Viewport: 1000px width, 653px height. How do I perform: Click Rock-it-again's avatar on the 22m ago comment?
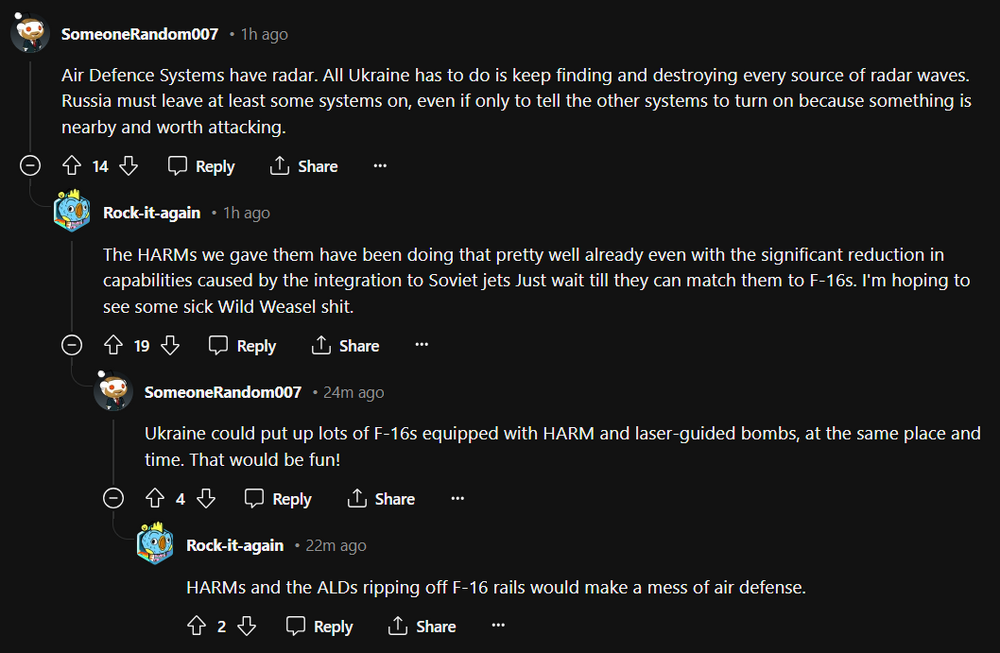tap(156, 545)
